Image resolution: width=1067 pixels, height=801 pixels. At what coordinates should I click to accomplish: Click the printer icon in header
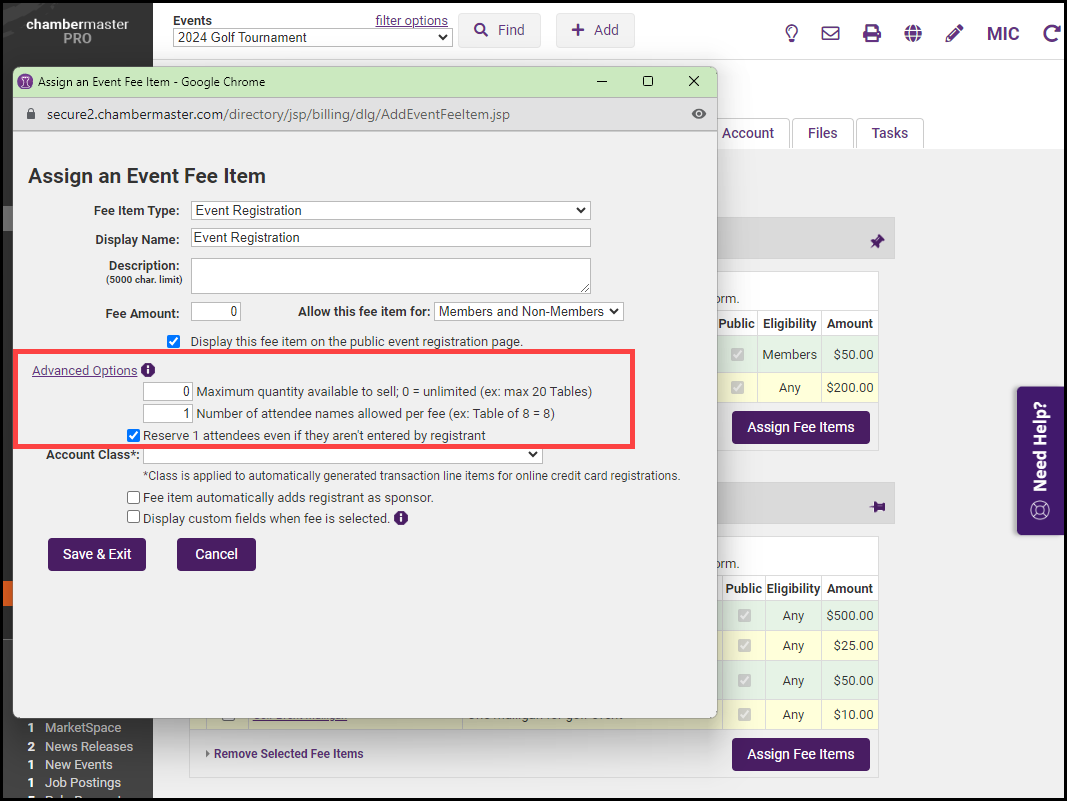[872, 33]
